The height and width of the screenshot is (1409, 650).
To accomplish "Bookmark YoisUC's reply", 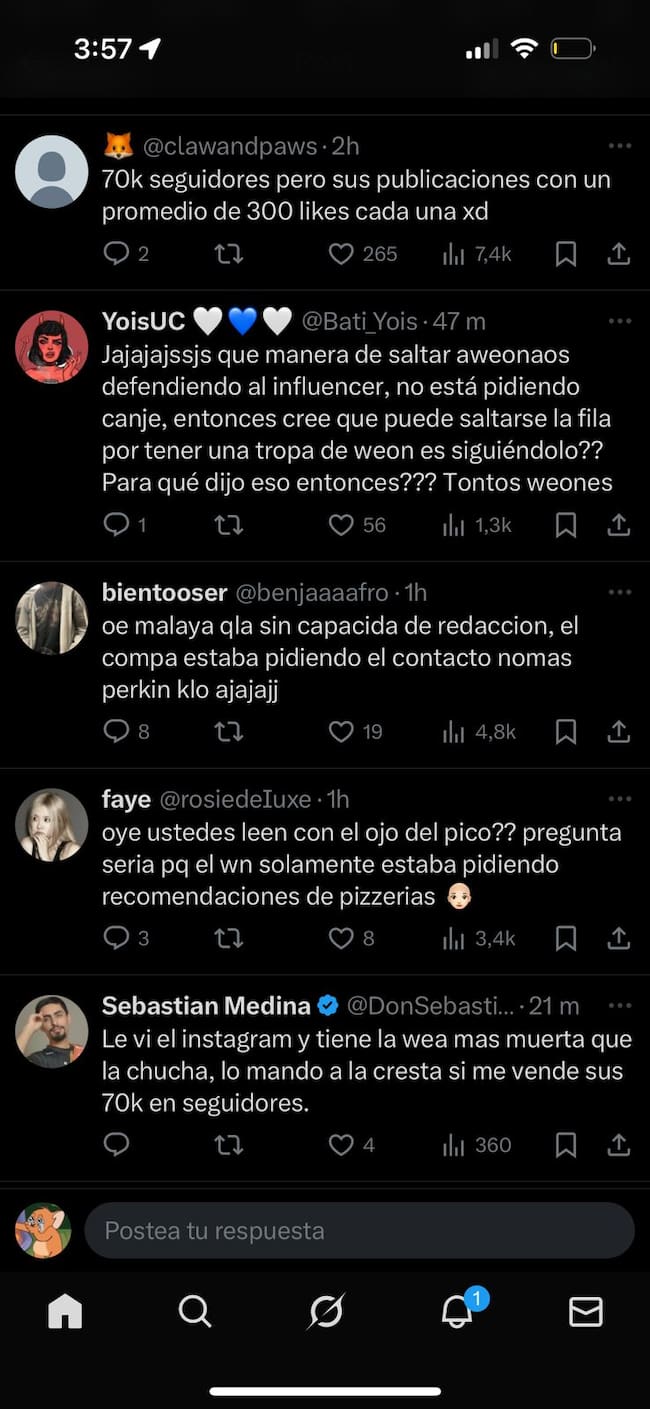I will tap(566, 525).
